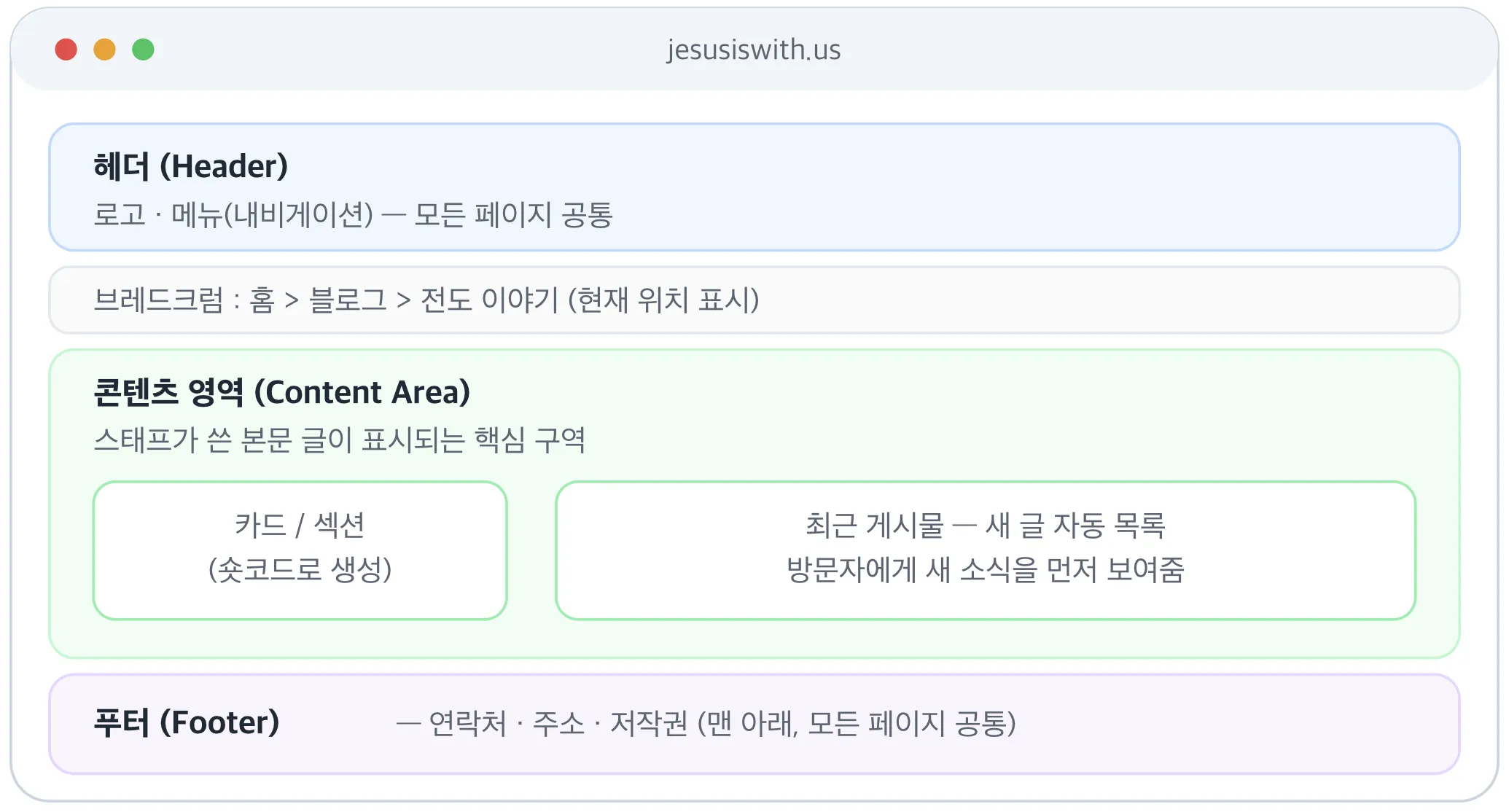This screenshot has width=1509, height=812.
Task: Click the red close dot
Action: (66, 50)
